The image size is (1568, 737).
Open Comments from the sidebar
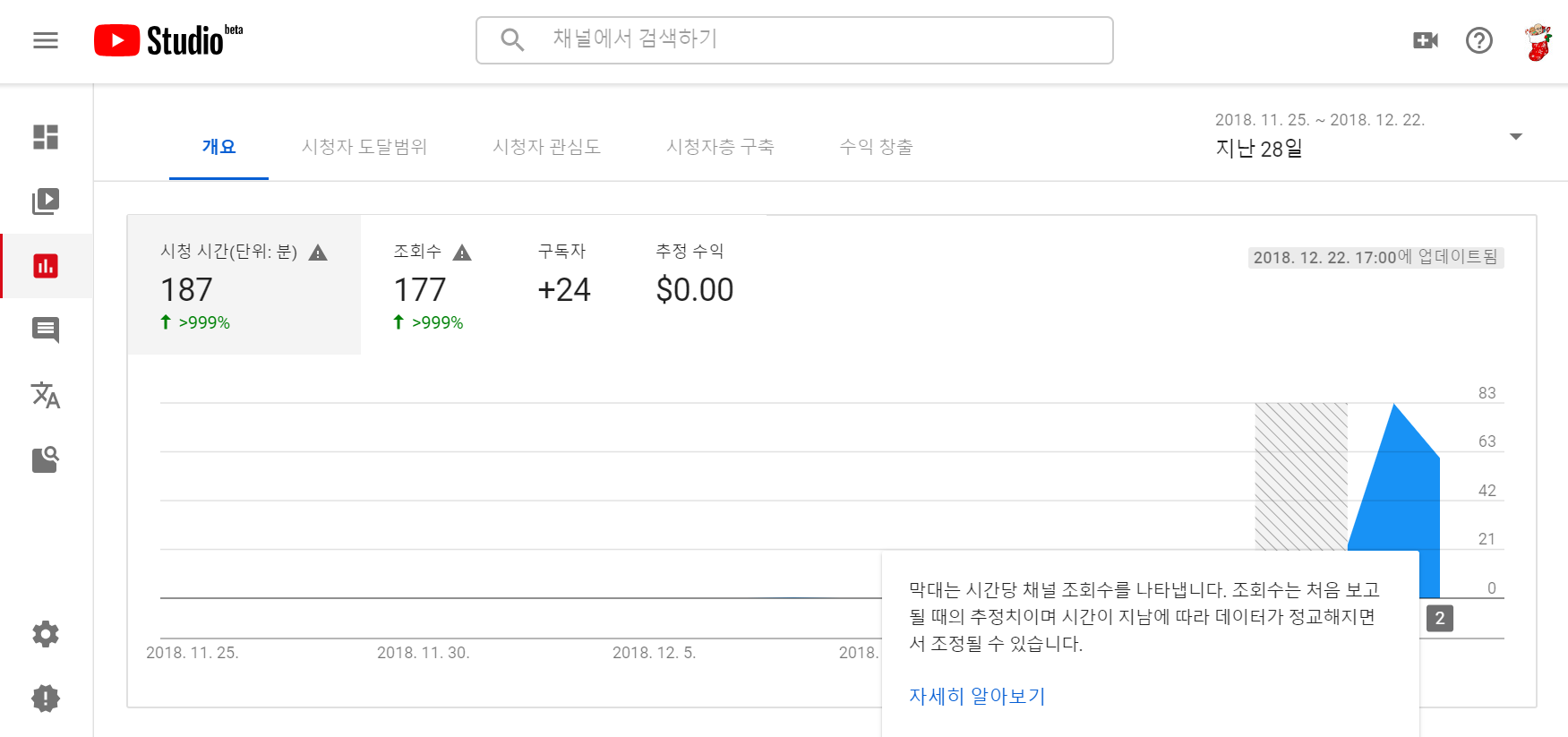tap(46, 330)
